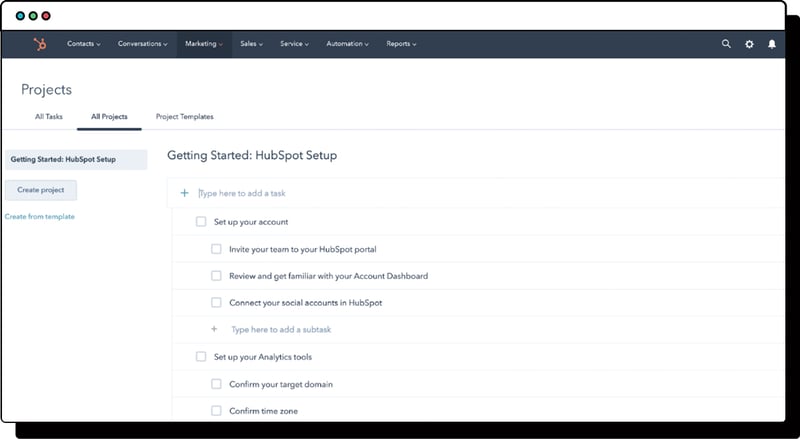This screenshot has width=800, height=439.
Task: Select the All Projects tab
Action: pos(109,116)
